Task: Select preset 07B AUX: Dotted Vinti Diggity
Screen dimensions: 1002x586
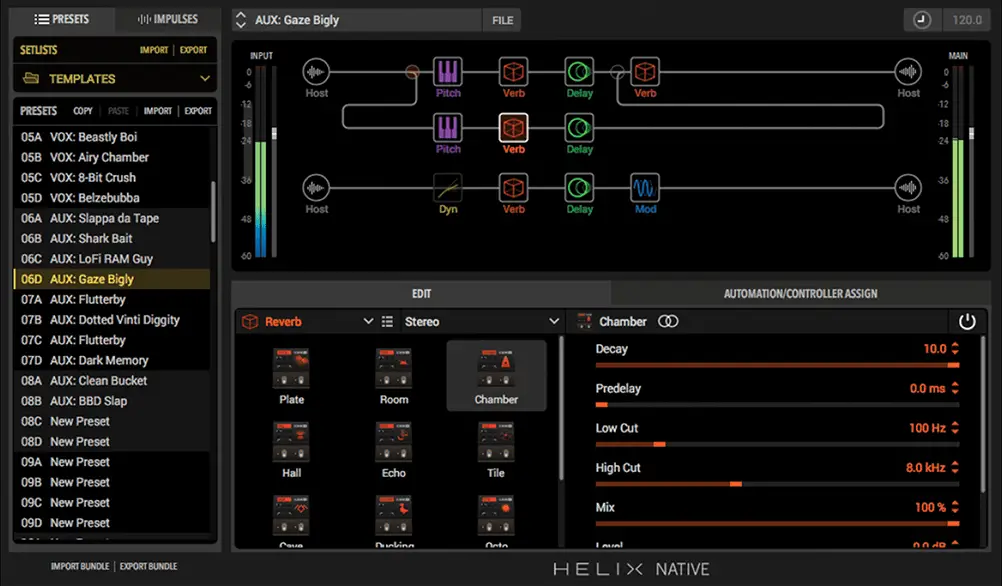Action: pos(112,320)
